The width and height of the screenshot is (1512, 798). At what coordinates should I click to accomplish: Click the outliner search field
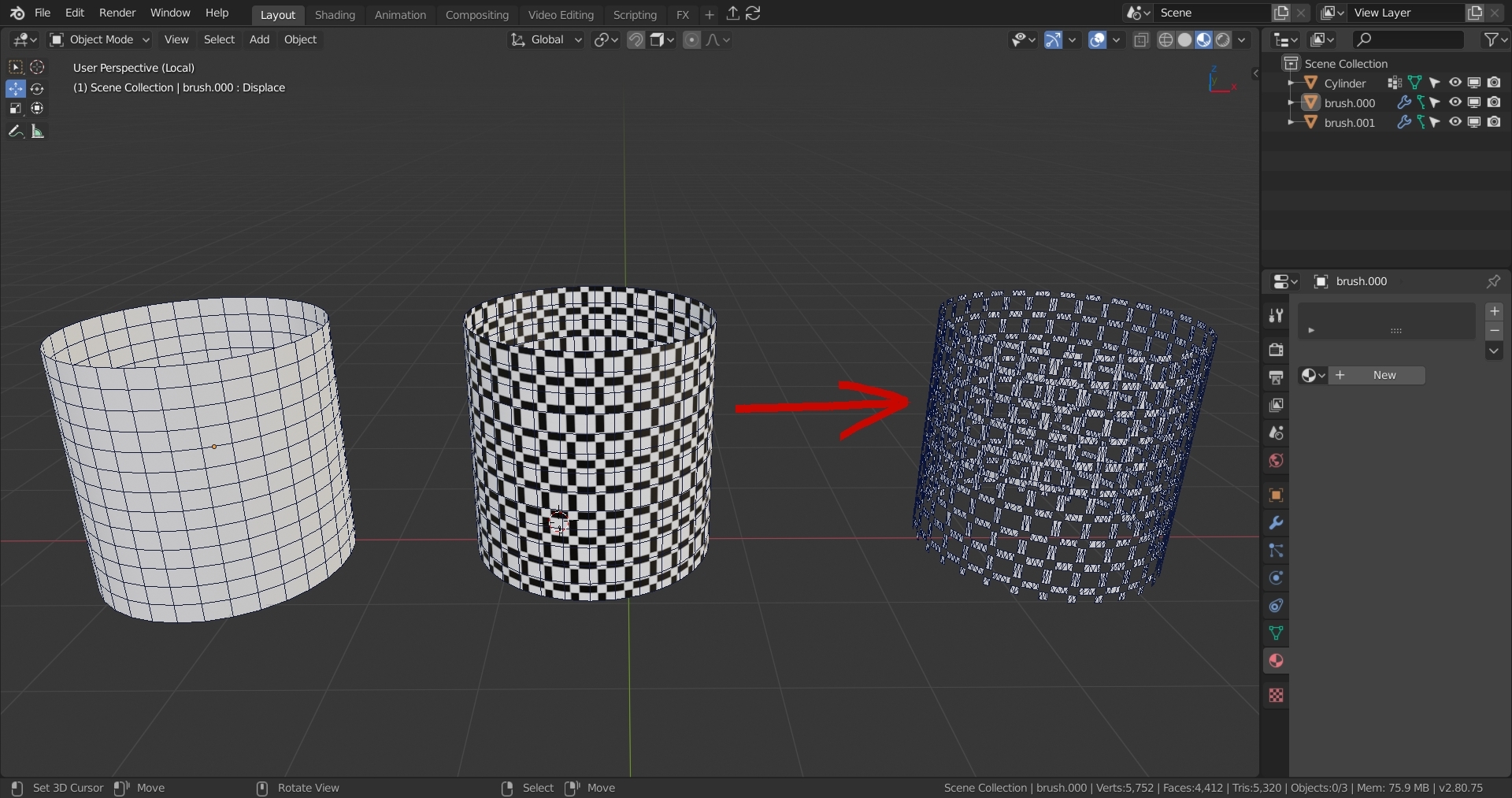tap(1408, 39)
